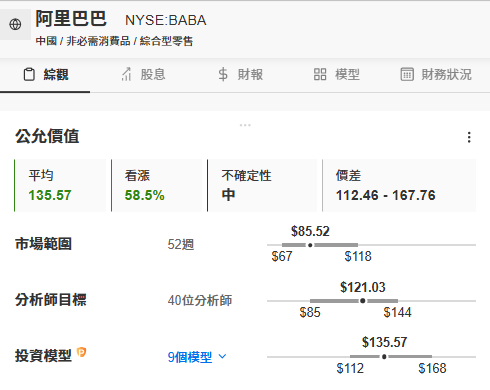Open the 財務狀況 tab
Image resolution: width=490 pixels, height=390 pixels.
click(x=436, y=75)
